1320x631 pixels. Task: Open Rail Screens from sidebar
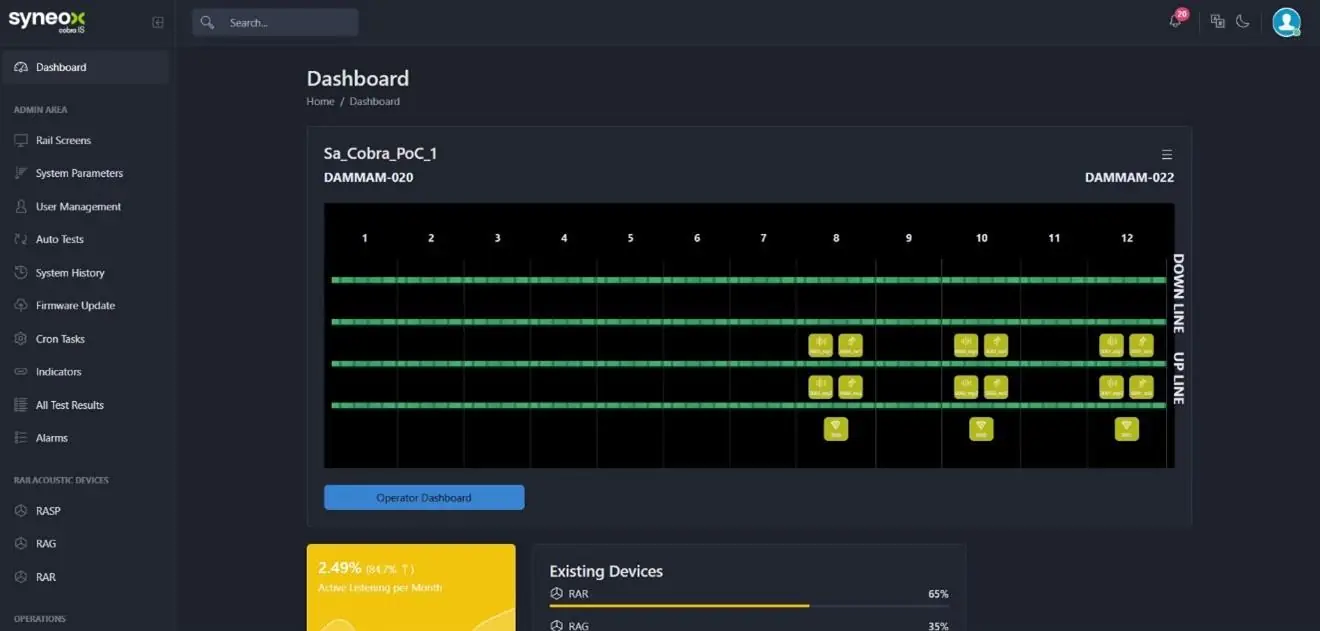(x=63, y=141)
